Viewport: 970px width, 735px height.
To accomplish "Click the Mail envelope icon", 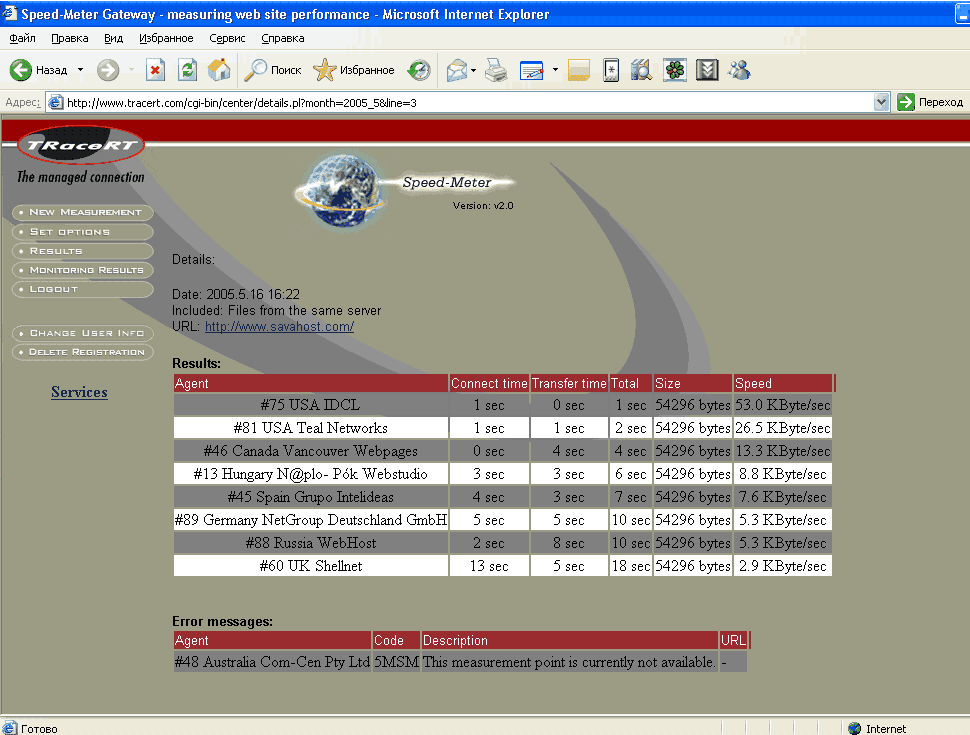I will coord(457,70).
